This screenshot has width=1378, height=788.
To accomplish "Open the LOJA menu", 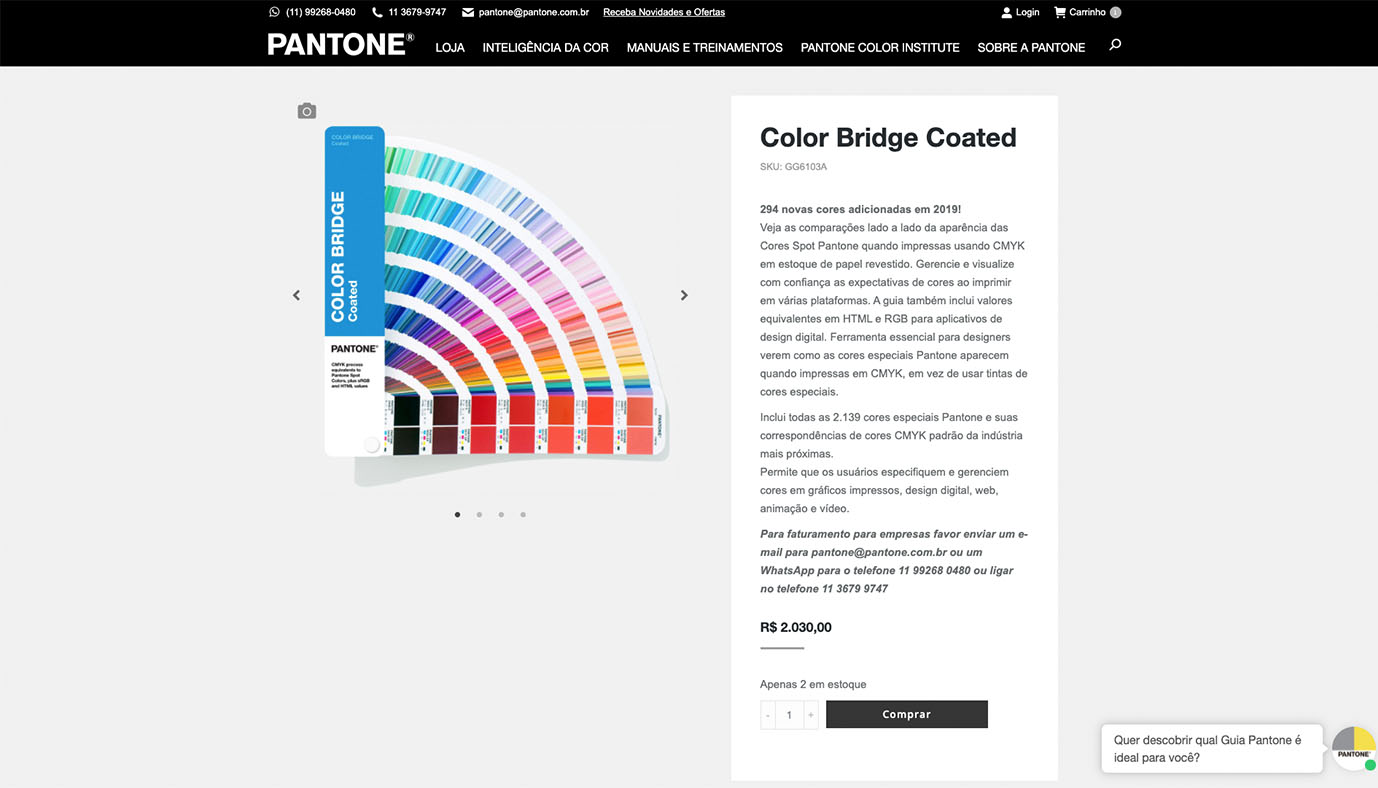I will pos(450,47).
